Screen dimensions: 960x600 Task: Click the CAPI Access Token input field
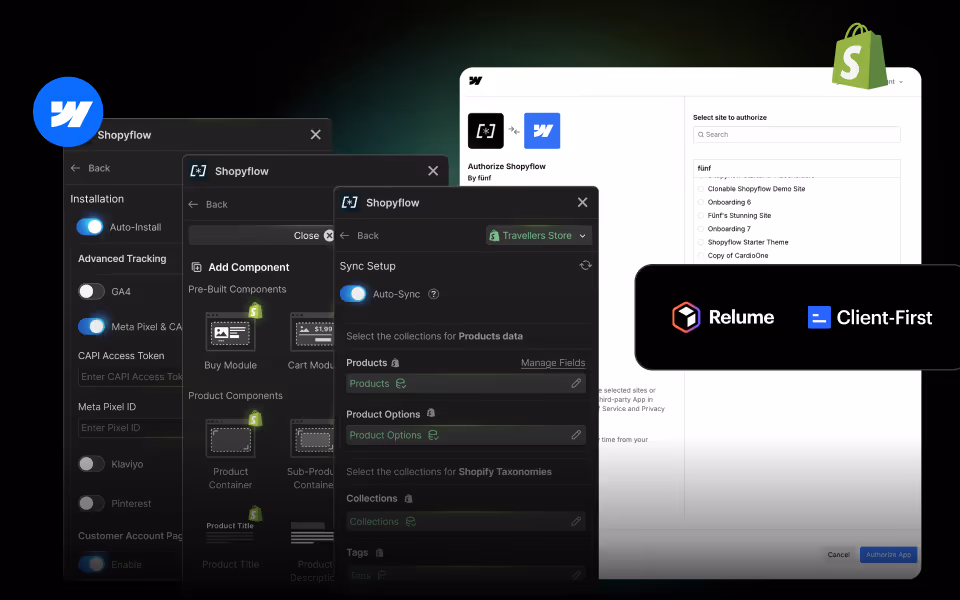pos(131,377)
